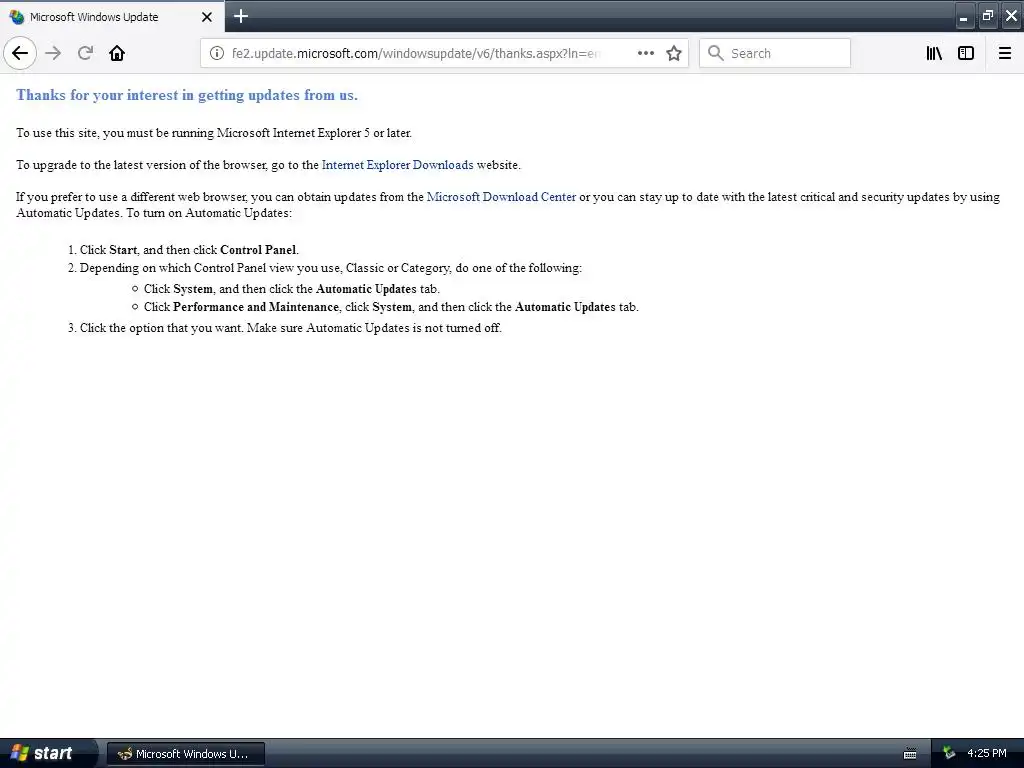Viewport: 1024px width, 768px height.
Task: Click the Windows Update tab favicon
Action: (x=17, y=17)
